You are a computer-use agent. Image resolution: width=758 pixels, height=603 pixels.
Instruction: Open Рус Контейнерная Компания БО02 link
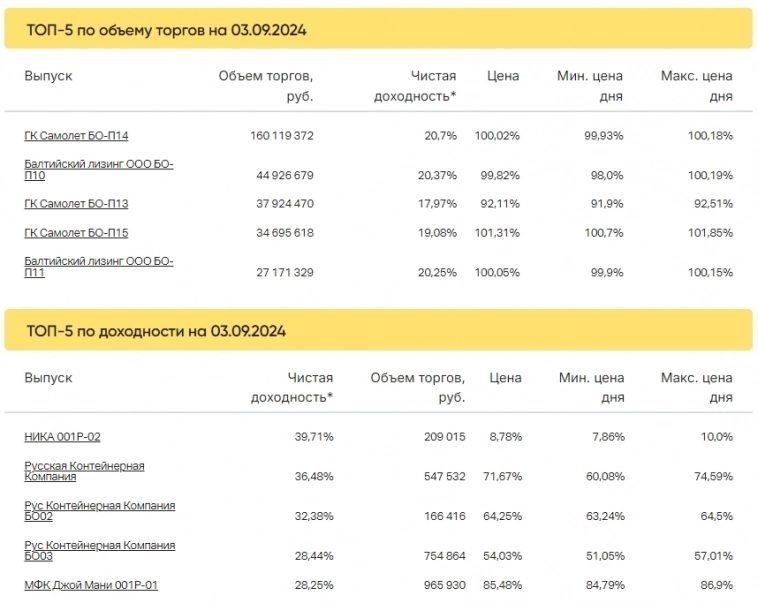point(99,511)
